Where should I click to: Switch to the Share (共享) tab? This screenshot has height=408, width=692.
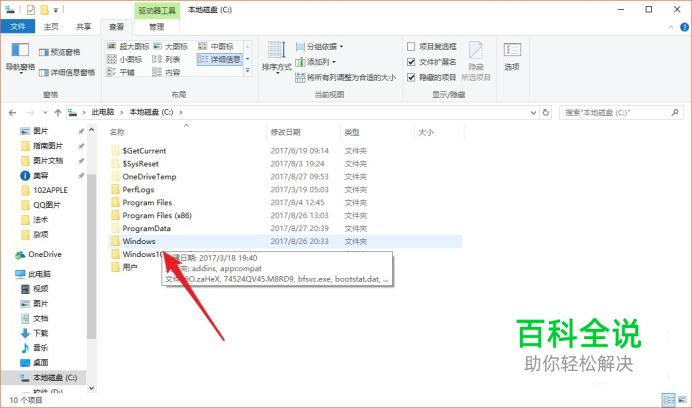pyautogui.click(x=83, y=27)
